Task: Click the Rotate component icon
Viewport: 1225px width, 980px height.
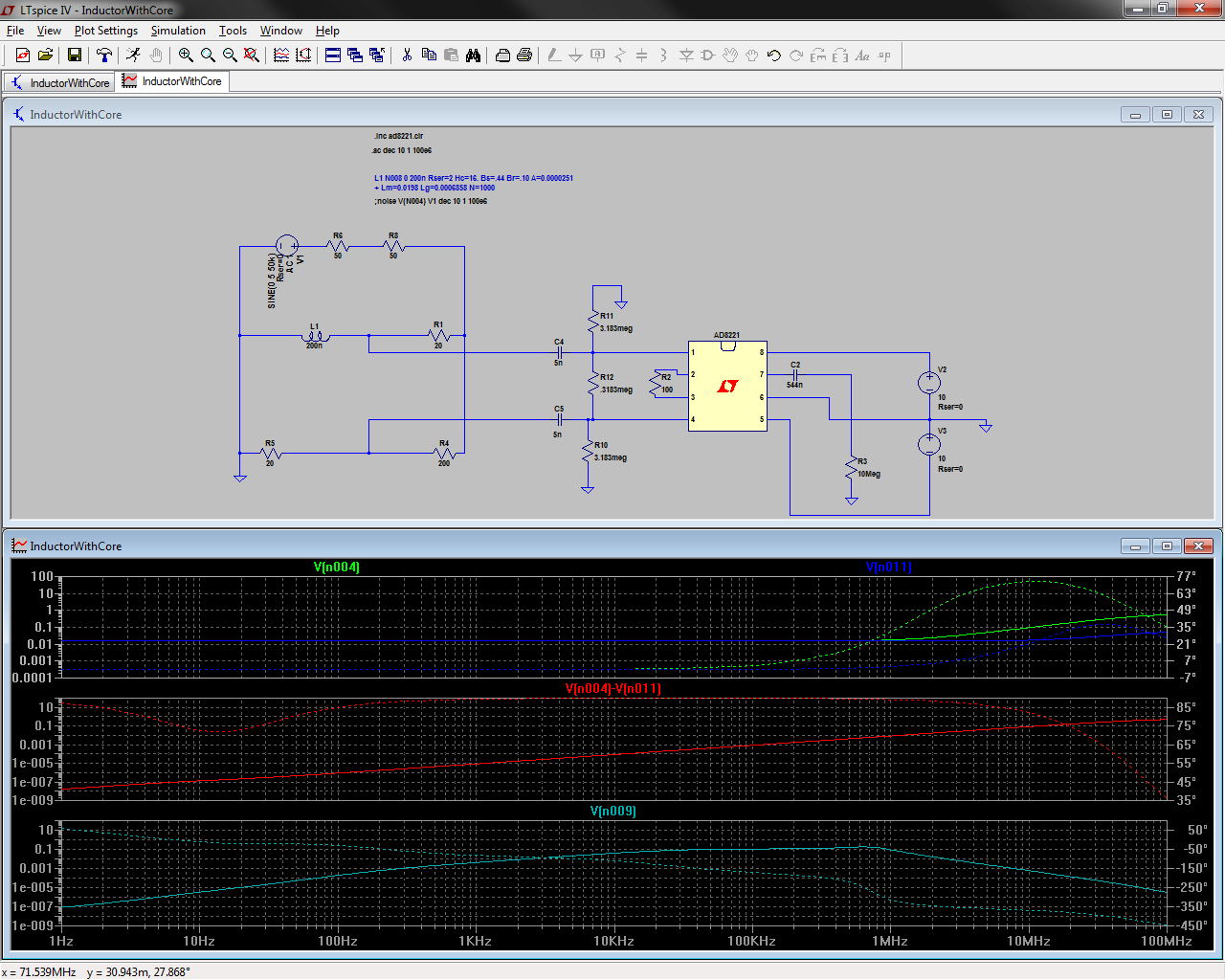Action: click(818, 56)
